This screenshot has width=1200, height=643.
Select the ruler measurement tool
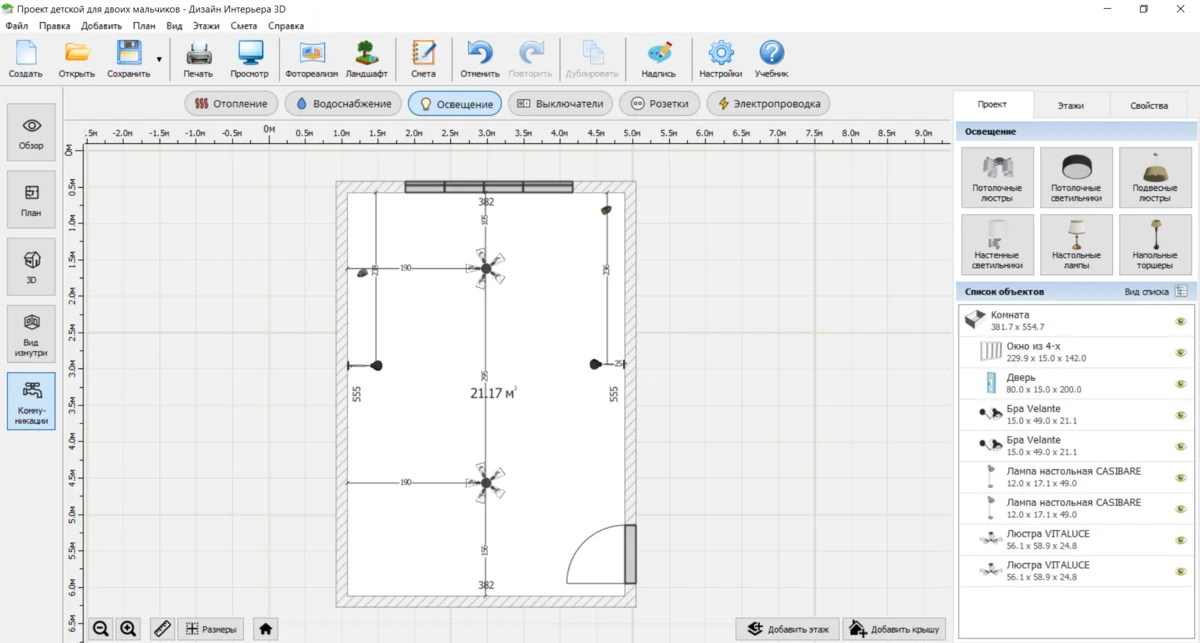(x=163, y=629)
